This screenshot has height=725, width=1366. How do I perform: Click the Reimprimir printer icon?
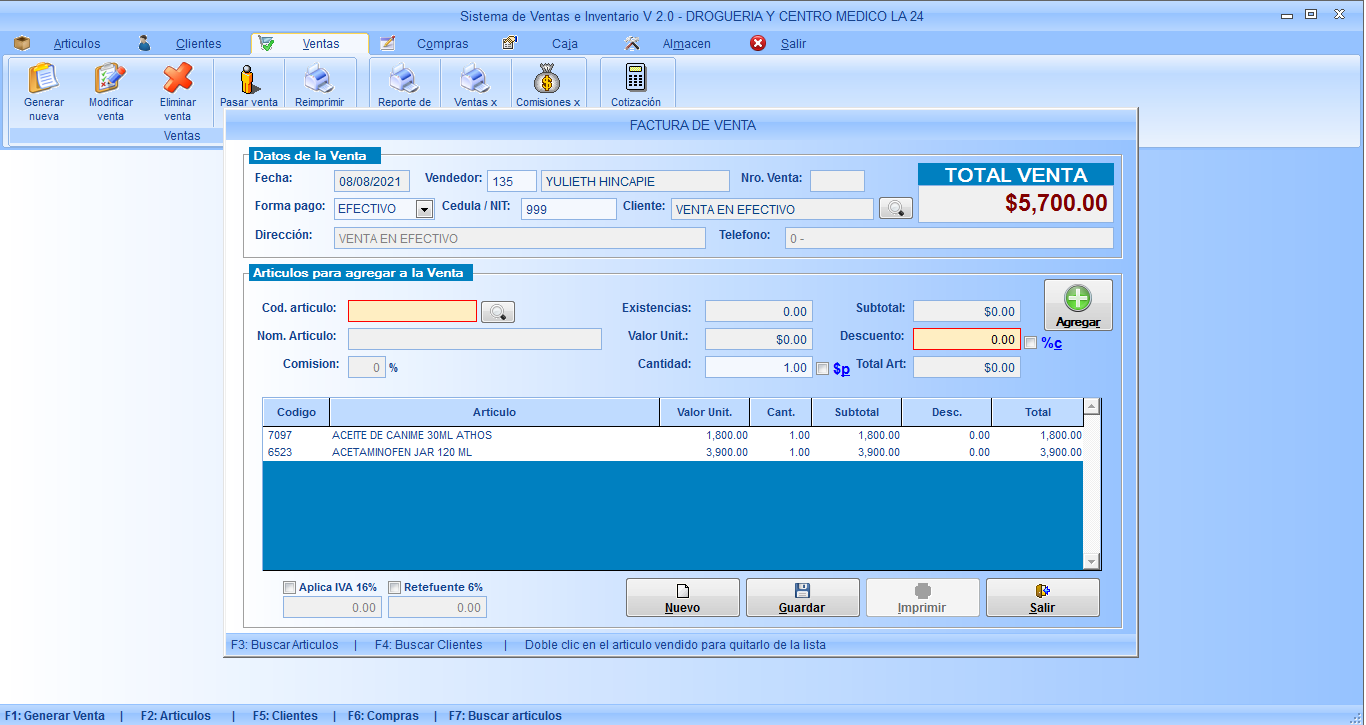tap(319, 80)
